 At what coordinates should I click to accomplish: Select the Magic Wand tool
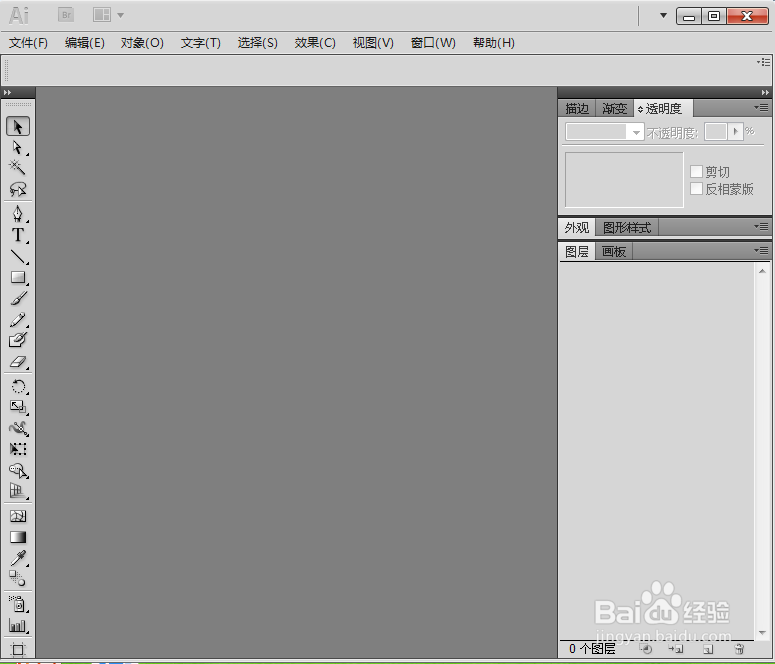point(18,168)
